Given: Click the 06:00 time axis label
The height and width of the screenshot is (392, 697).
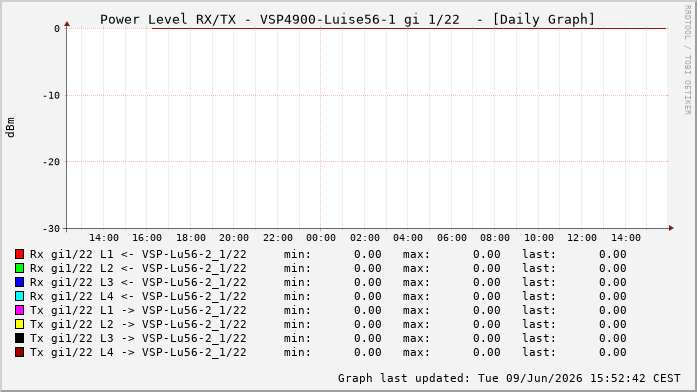Looking at the screenshot, I should (452, 238).
